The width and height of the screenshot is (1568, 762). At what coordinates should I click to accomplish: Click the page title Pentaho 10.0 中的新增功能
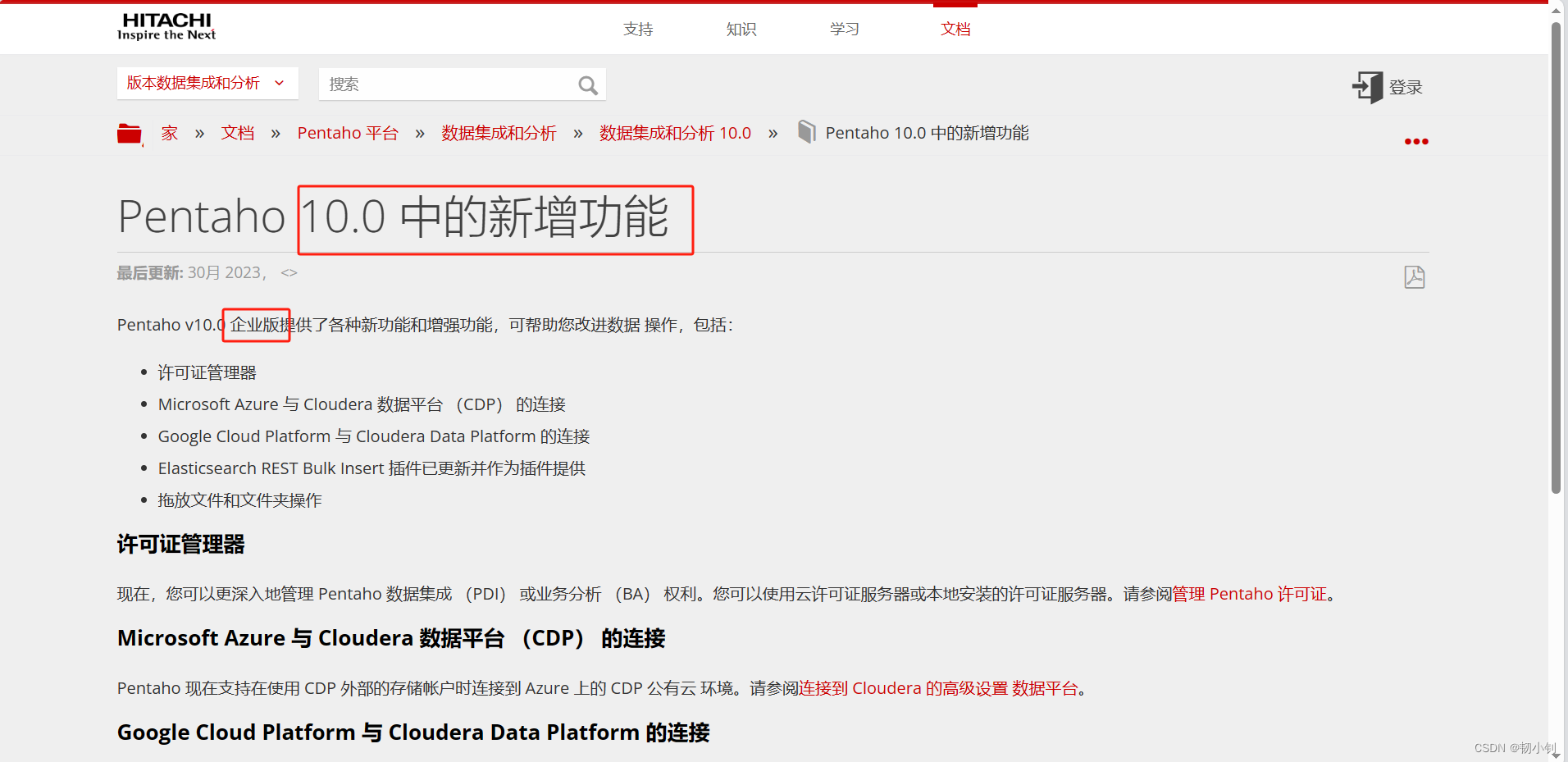(x=394, y=217)
